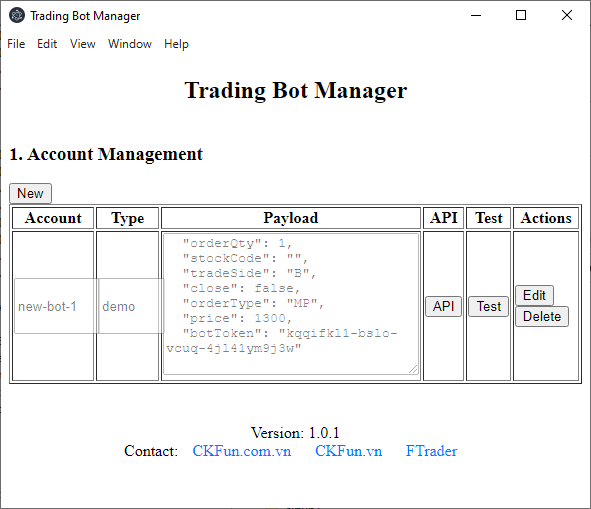591x509 pixels.
Task: Open the Help menu
Action: coord(176,44)
